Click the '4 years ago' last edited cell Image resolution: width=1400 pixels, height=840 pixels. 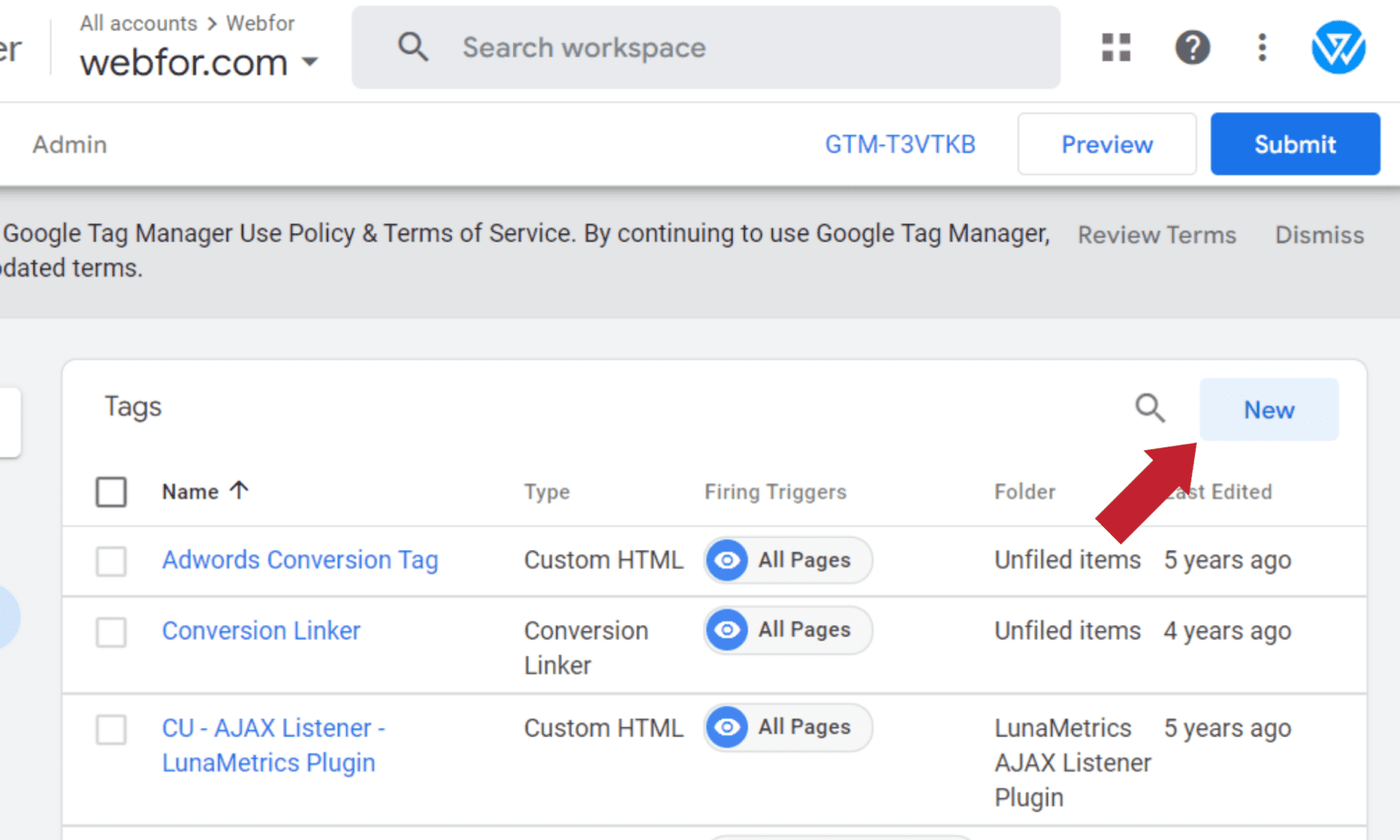tap(1227, 630)
